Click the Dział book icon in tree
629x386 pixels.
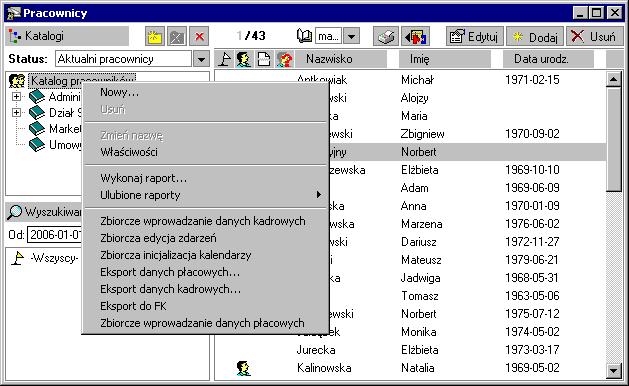click(x=37, y=113)
